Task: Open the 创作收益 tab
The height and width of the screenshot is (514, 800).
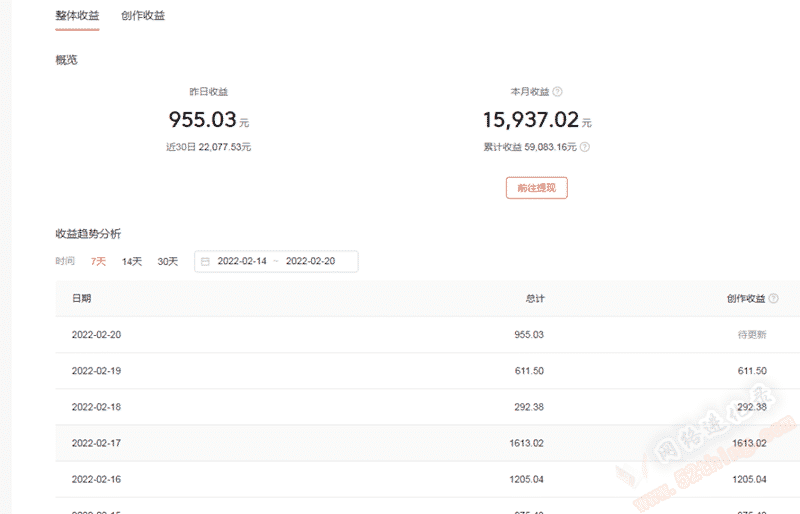Action: (x=143, y=16)
